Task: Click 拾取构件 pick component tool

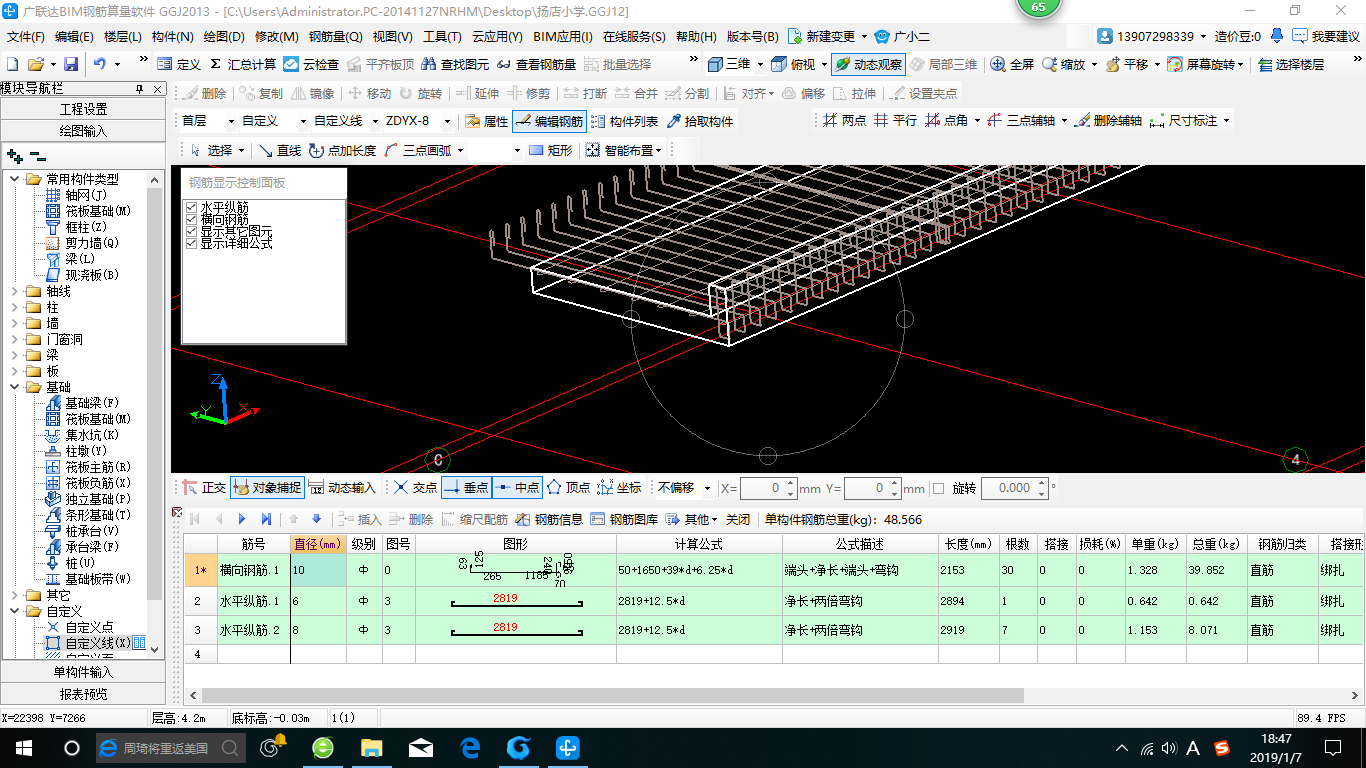Action: 699,121
